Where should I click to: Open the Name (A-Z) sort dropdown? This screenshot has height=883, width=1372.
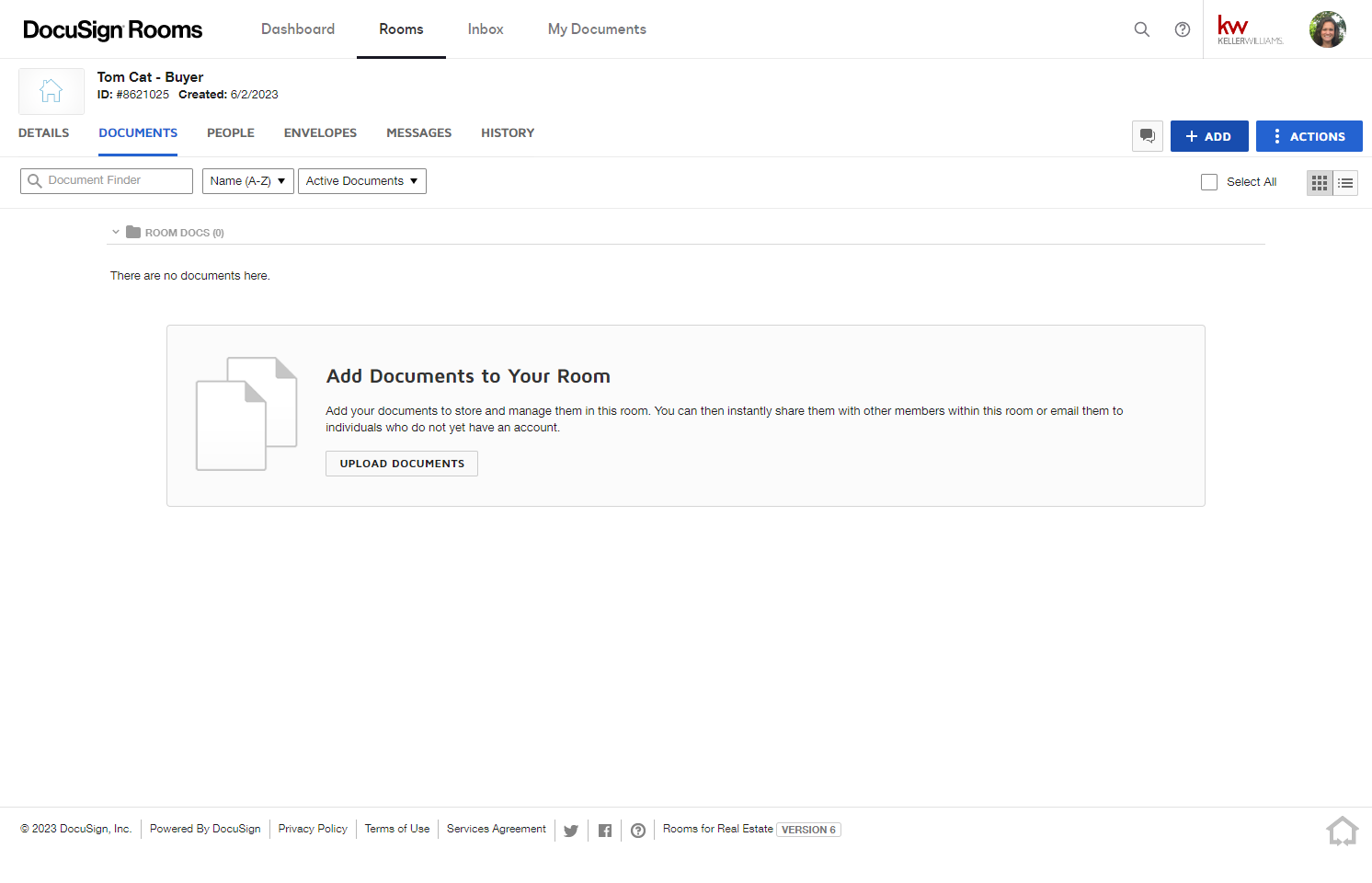point(248,181)
